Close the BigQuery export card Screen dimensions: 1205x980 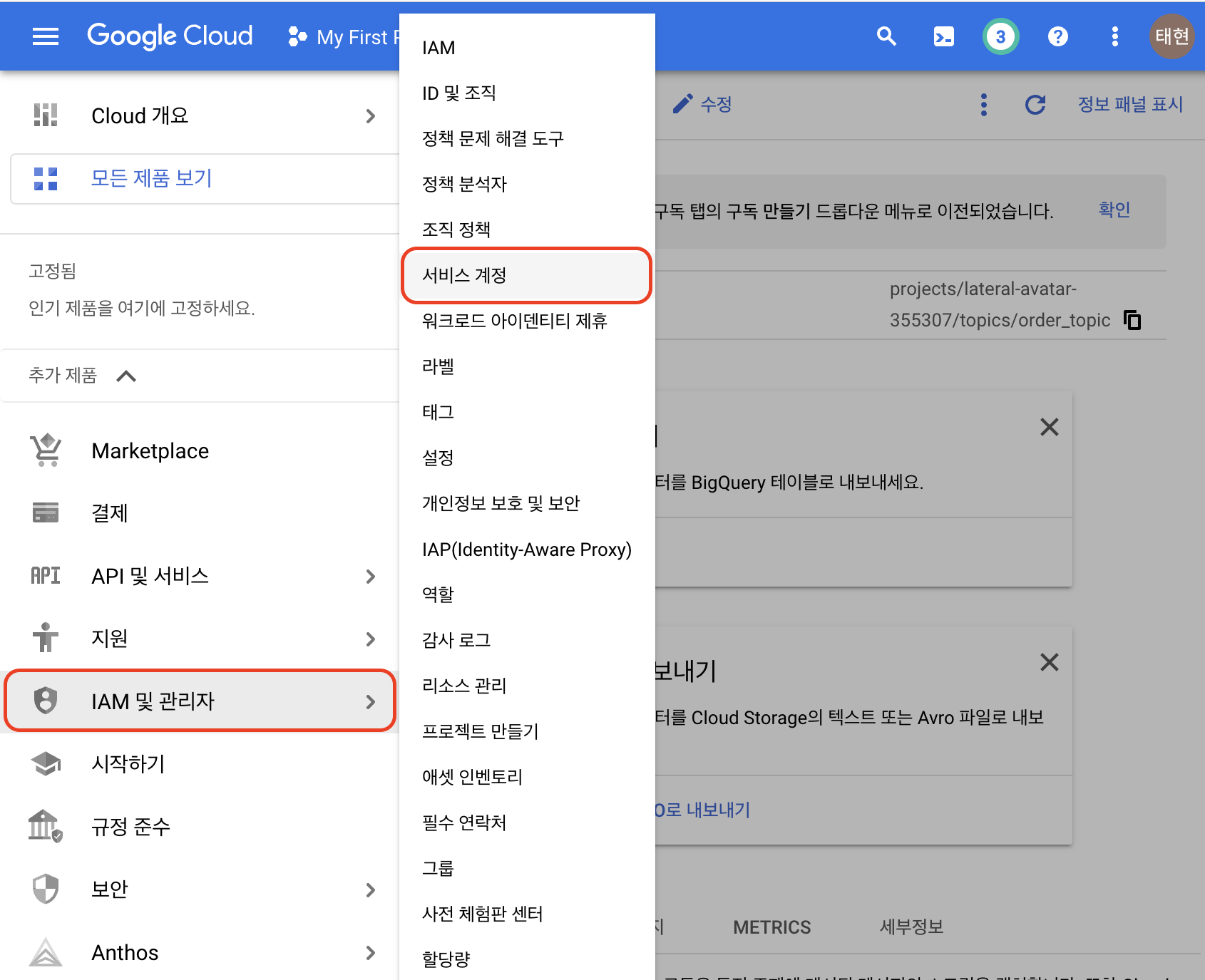coord(1049,427)
